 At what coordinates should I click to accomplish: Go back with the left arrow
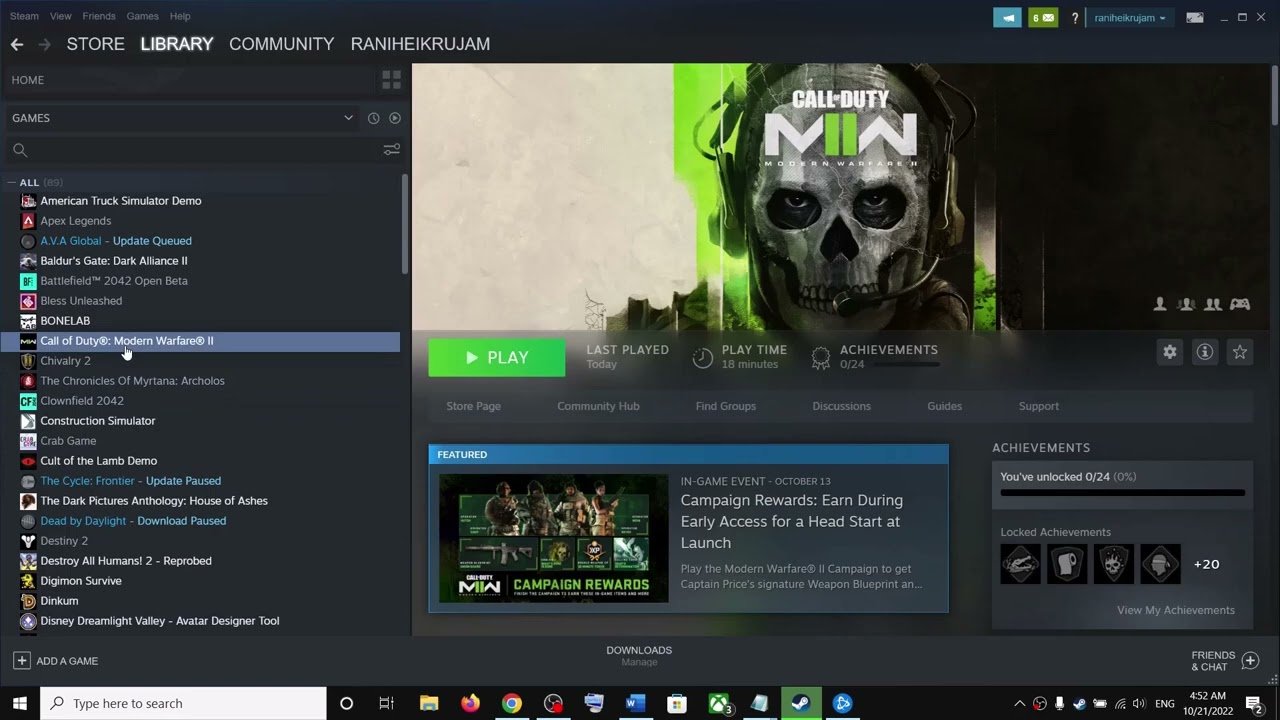pyautogui.click(x=17, y=44)
